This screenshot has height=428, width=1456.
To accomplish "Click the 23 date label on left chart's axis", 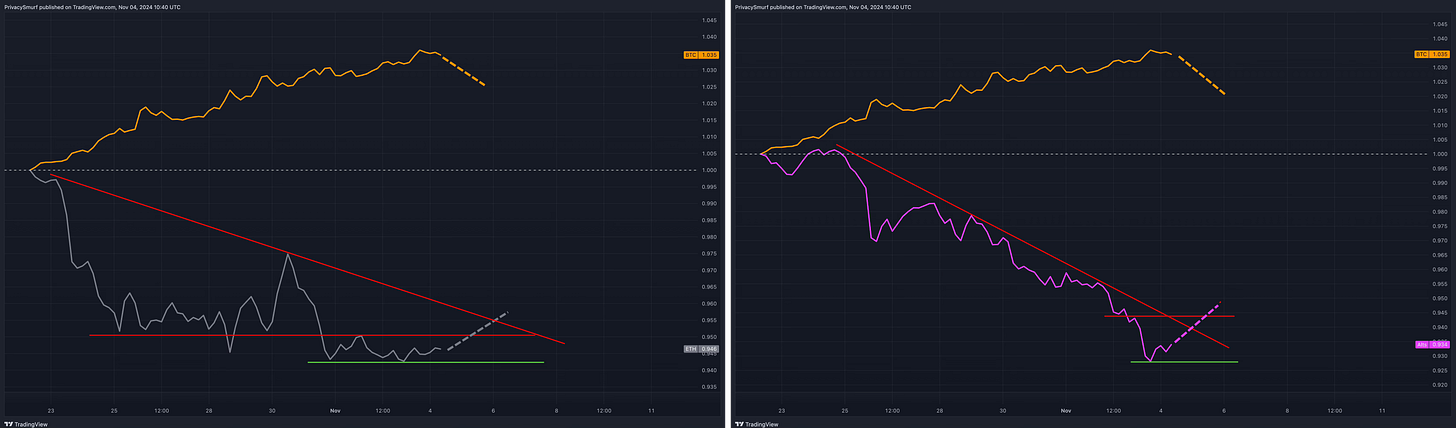I will 51,410.
